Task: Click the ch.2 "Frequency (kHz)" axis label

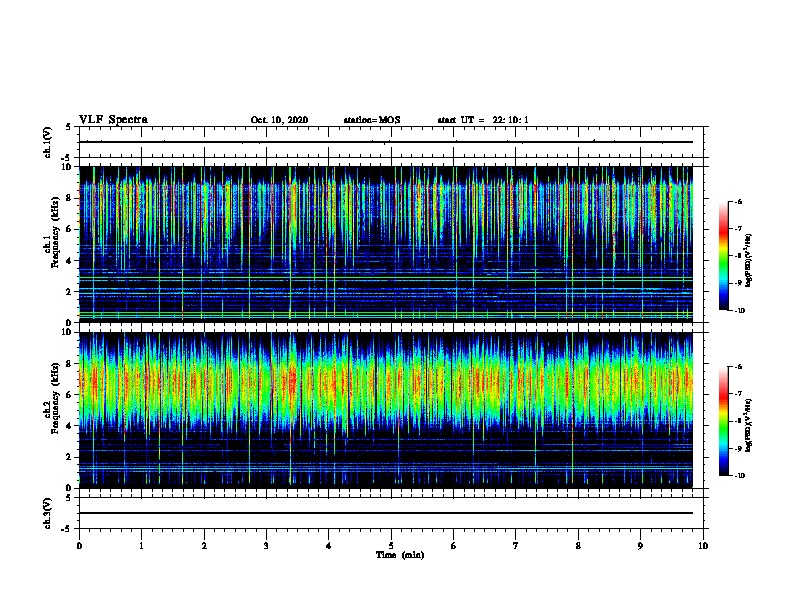Action: click(x=56, y=398)
